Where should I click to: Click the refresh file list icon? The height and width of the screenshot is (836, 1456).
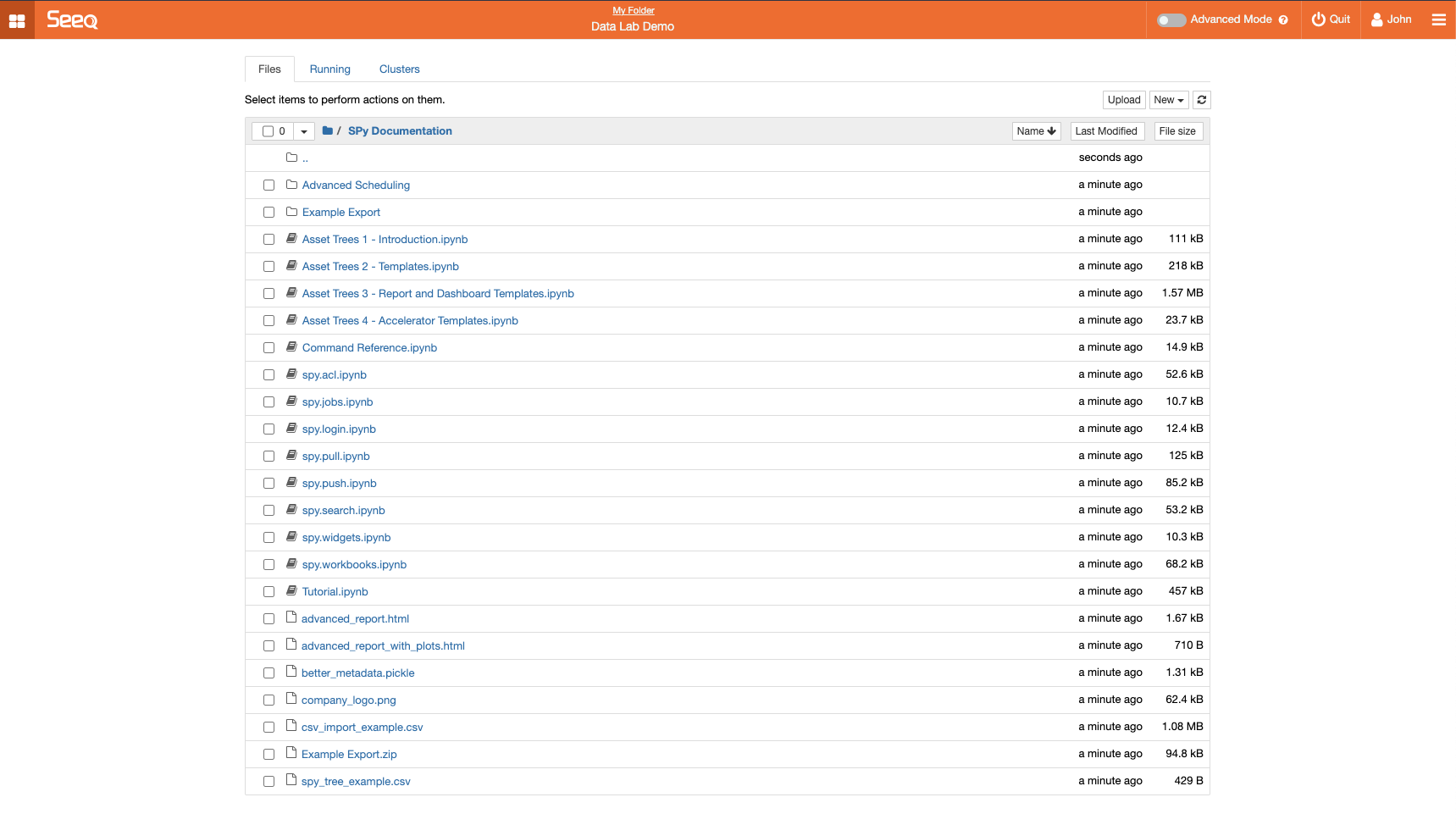point(1201,100)
